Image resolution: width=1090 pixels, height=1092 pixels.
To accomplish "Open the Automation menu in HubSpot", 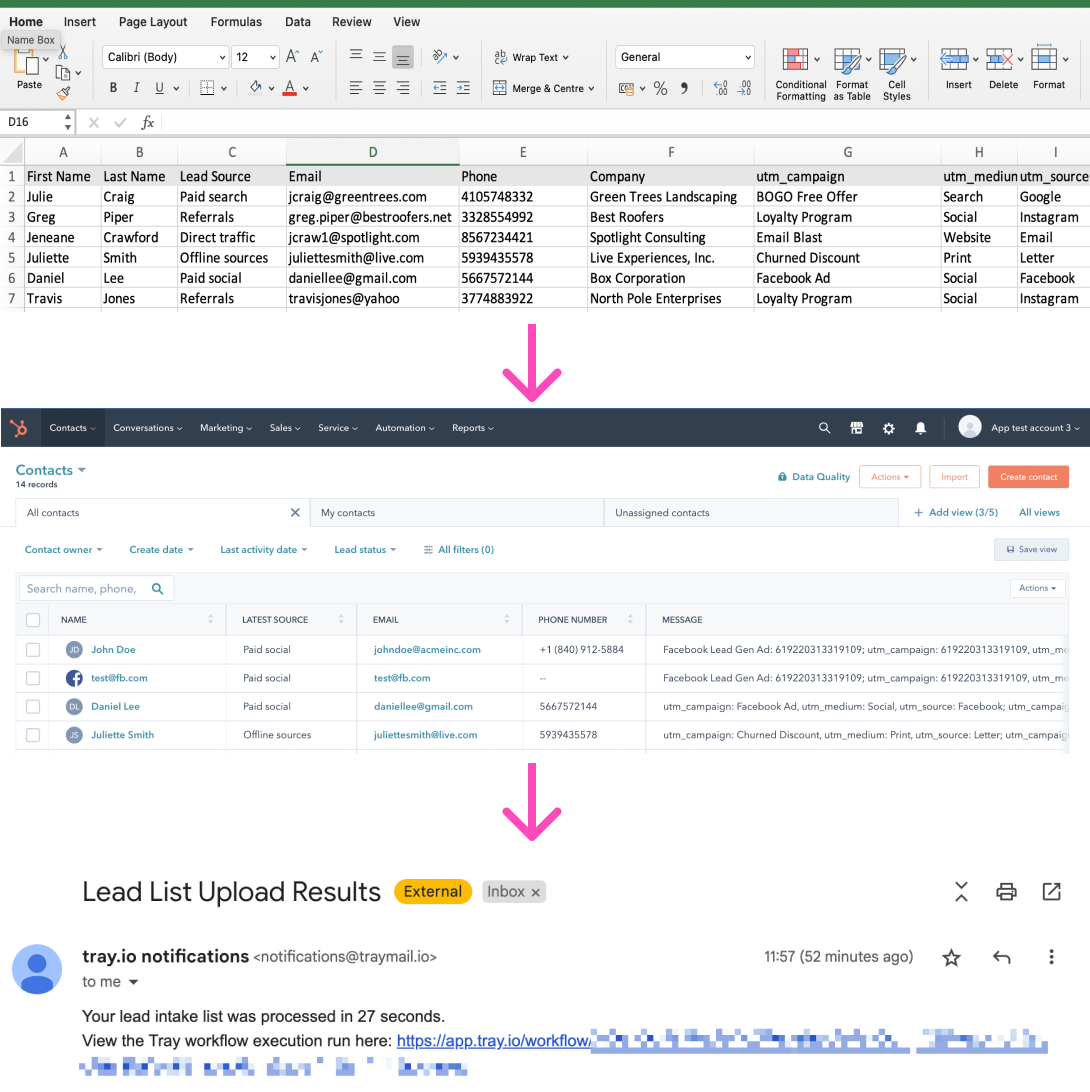I will click(405, 428).
